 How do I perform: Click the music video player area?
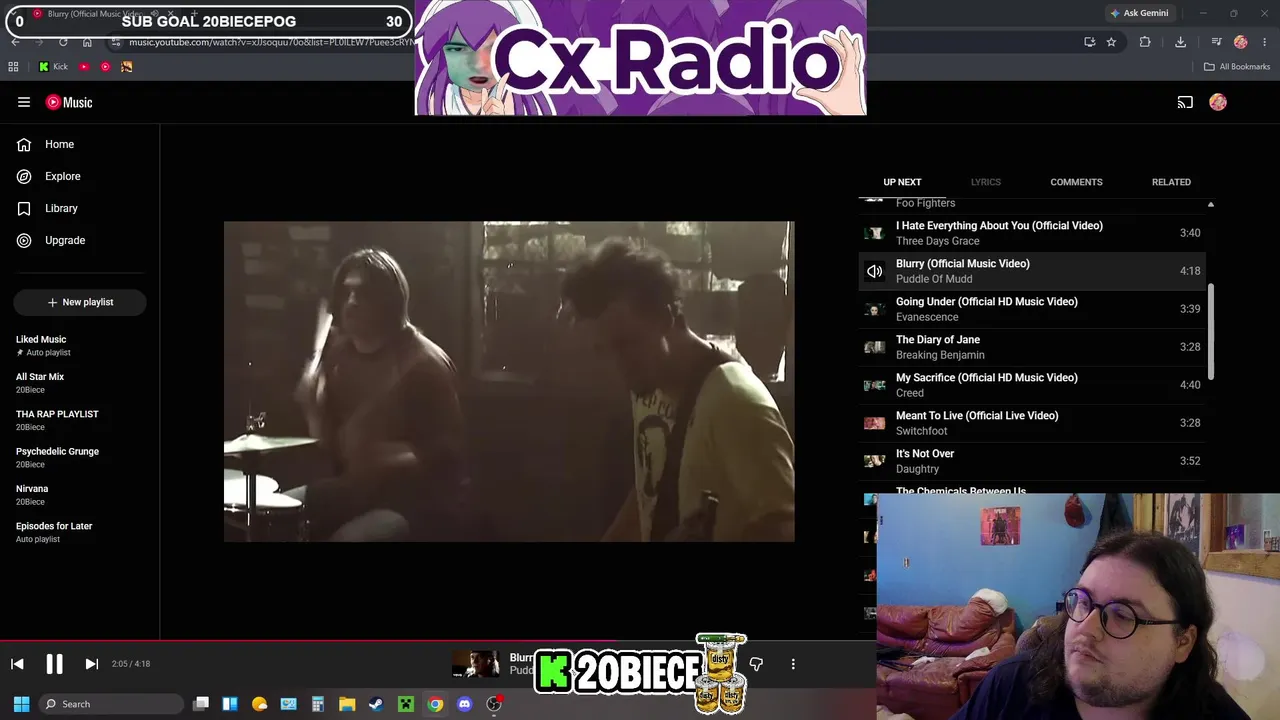coord(509,381)
